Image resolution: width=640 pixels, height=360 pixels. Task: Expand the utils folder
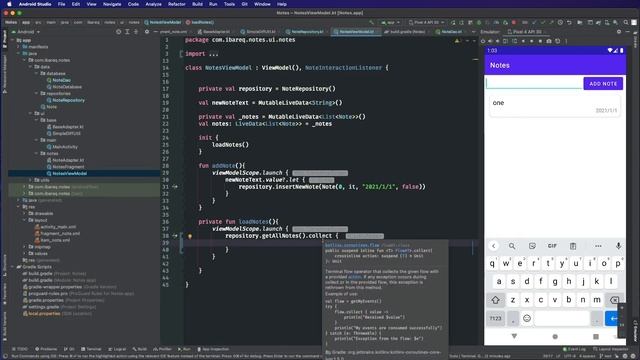pyautogui.click(x=31, y=180)
